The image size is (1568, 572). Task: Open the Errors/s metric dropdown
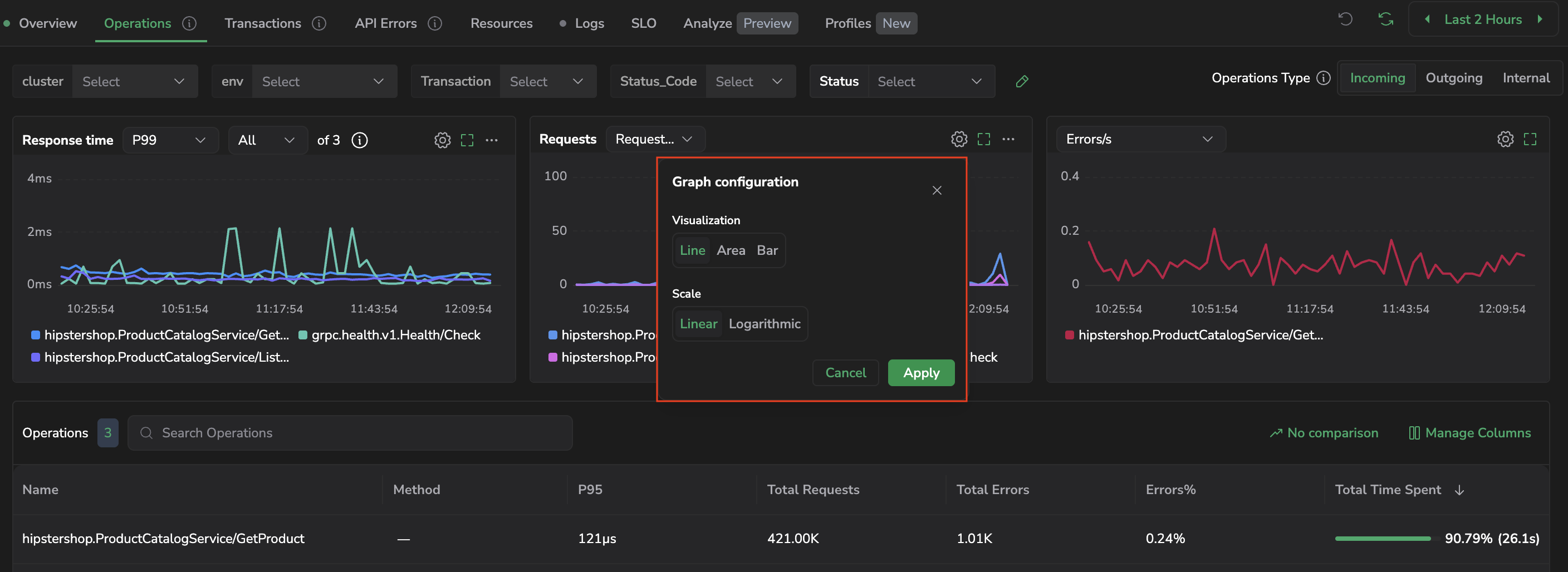(1141, 139)
